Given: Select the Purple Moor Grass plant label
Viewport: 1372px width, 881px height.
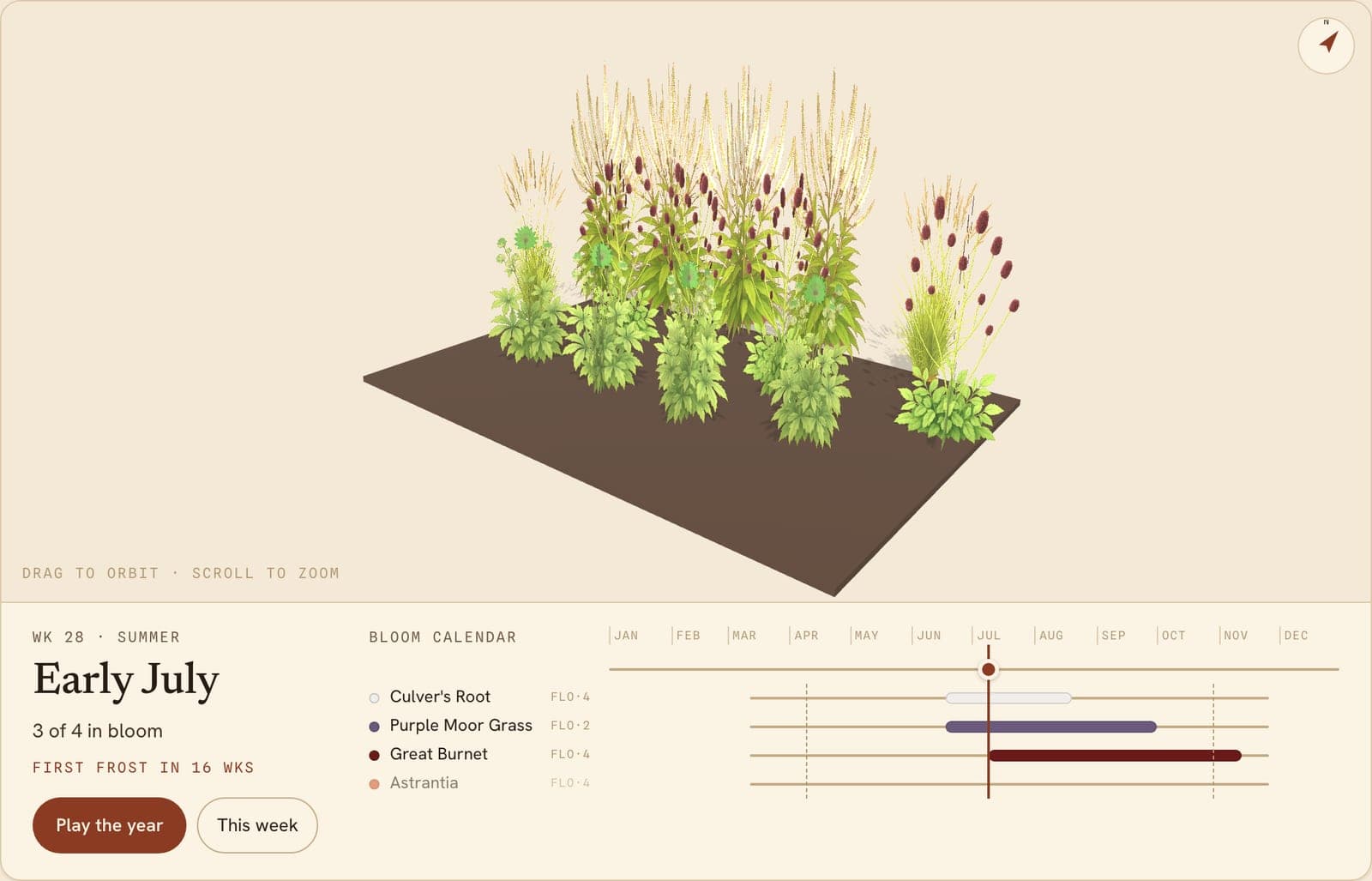Looking at the screenshot, I should (x=460, y=725).
